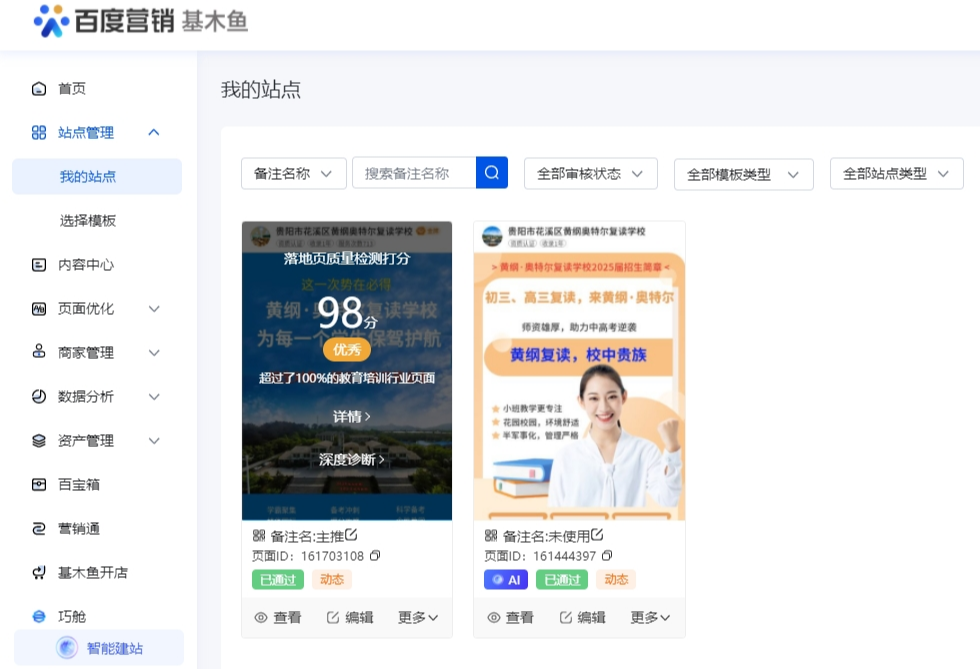Click the 我的站点 page heading
980x669 pixels.
[261, 89]
